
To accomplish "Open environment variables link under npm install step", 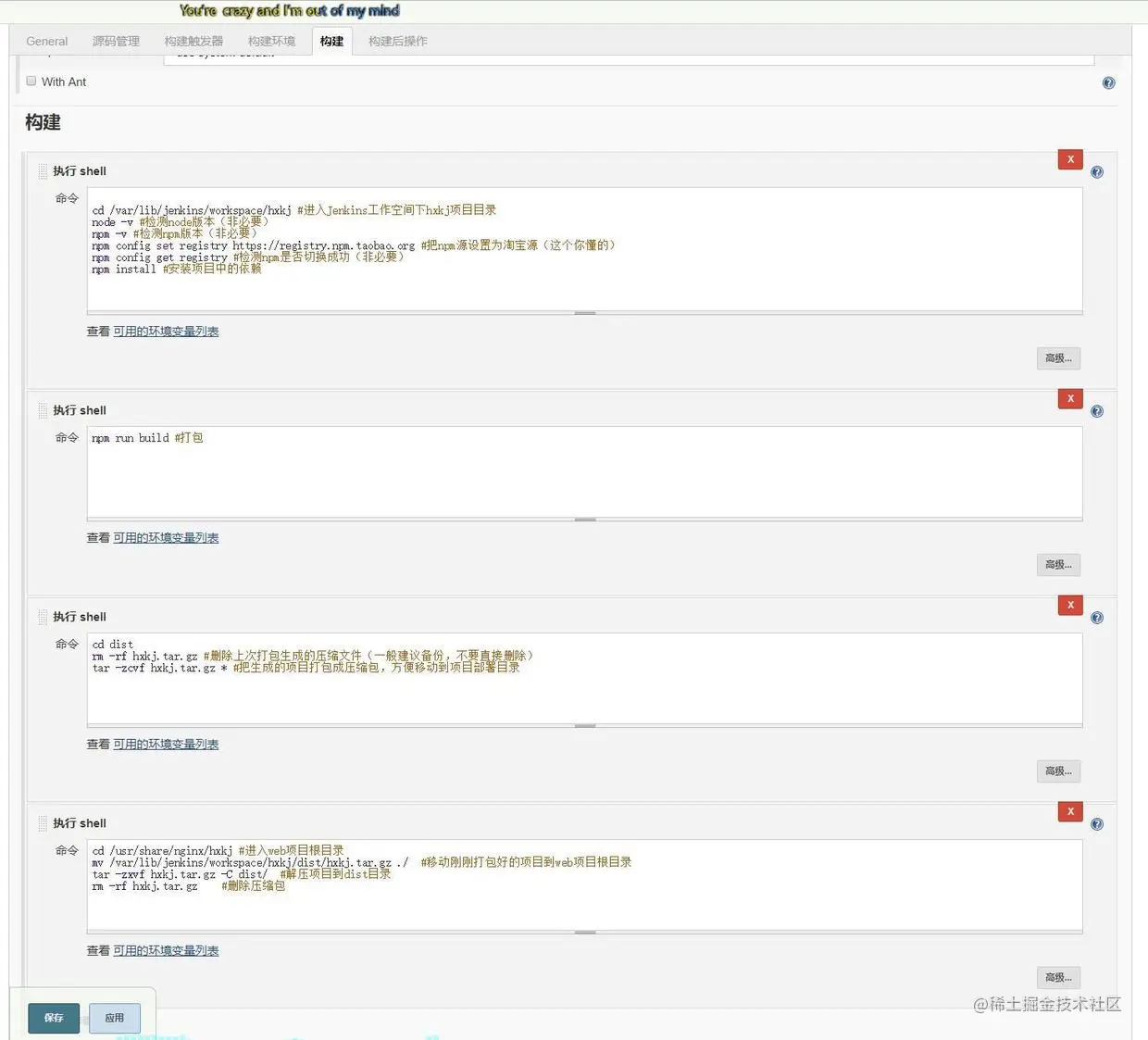I will [166, 332].
